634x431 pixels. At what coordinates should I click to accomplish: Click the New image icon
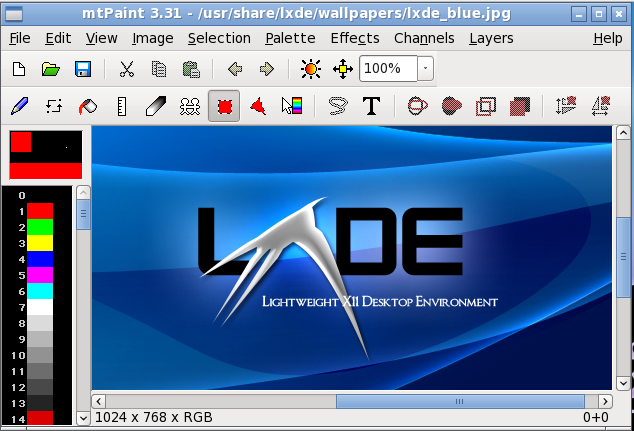(19, 69)
